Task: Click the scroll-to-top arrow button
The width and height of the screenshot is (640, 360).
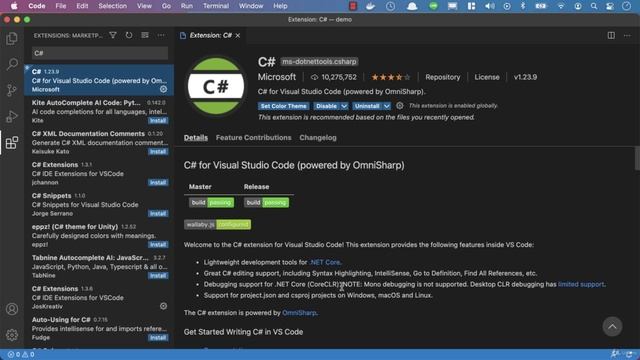Action: coord(612,326)
